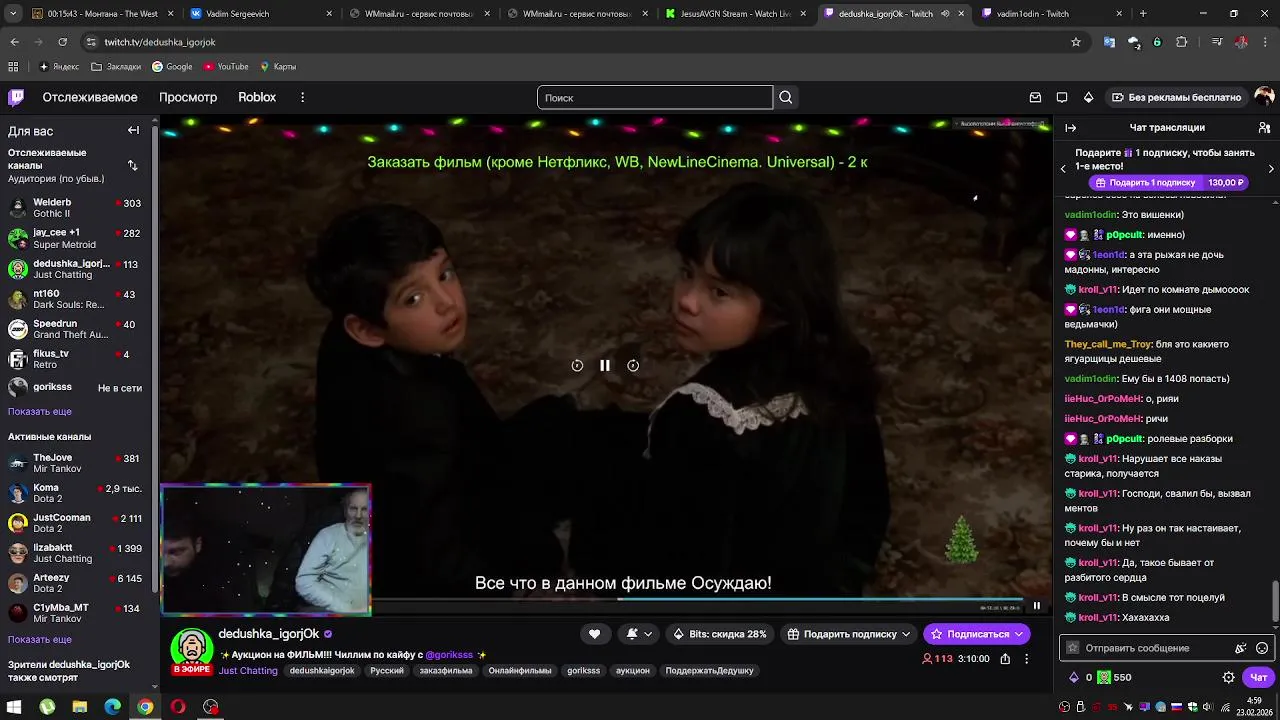Reload the current page
This screenshot has height=720, width=1280.
(62, 42)
